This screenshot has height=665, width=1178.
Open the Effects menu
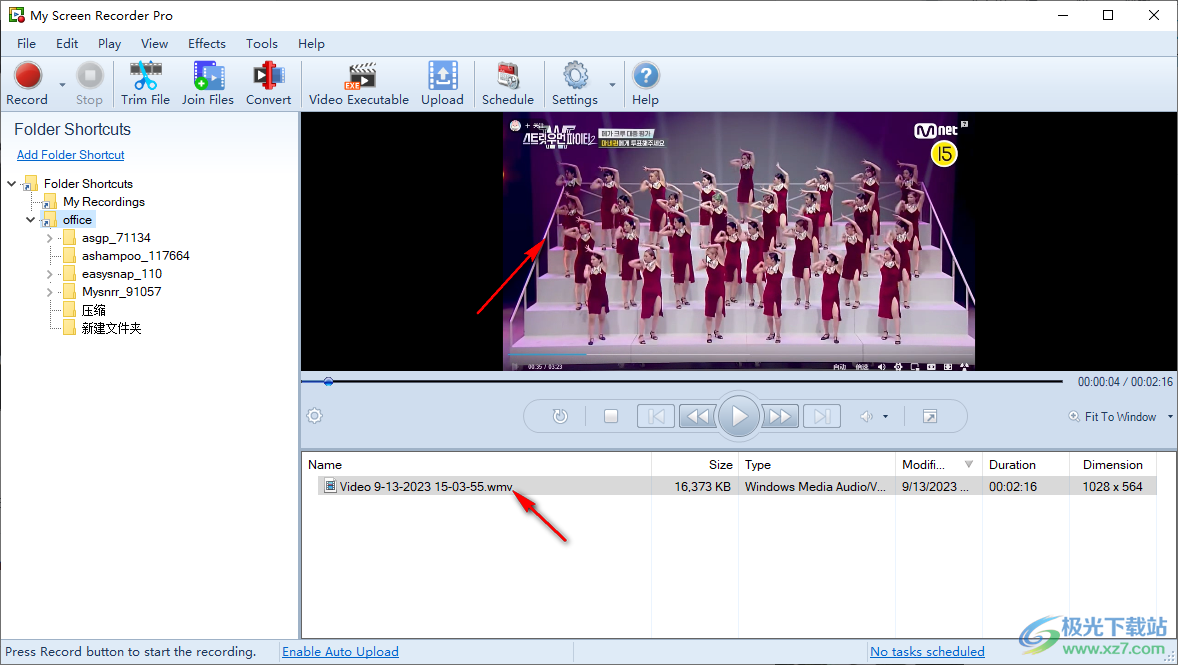click(x=206, y=43)
